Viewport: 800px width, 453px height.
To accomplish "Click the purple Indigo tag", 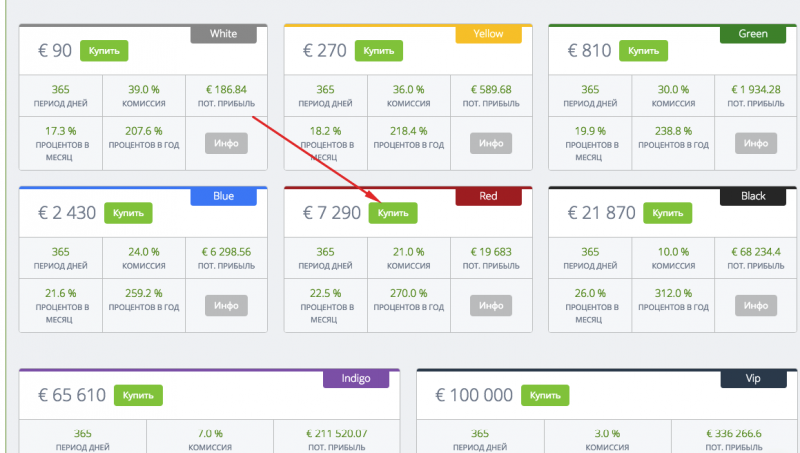I will [355, 379].
